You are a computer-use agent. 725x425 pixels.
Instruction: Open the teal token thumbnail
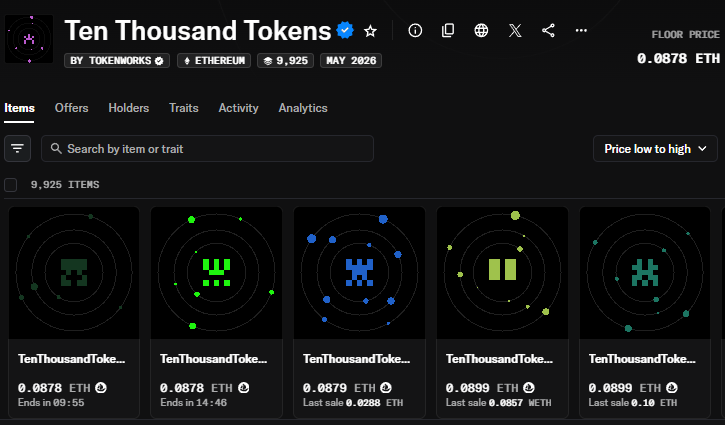[645, 273]
